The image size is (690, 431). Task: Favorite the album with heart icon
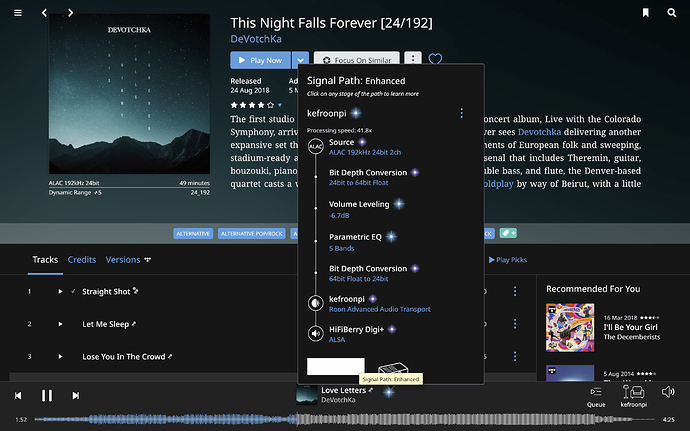point(435,59)
